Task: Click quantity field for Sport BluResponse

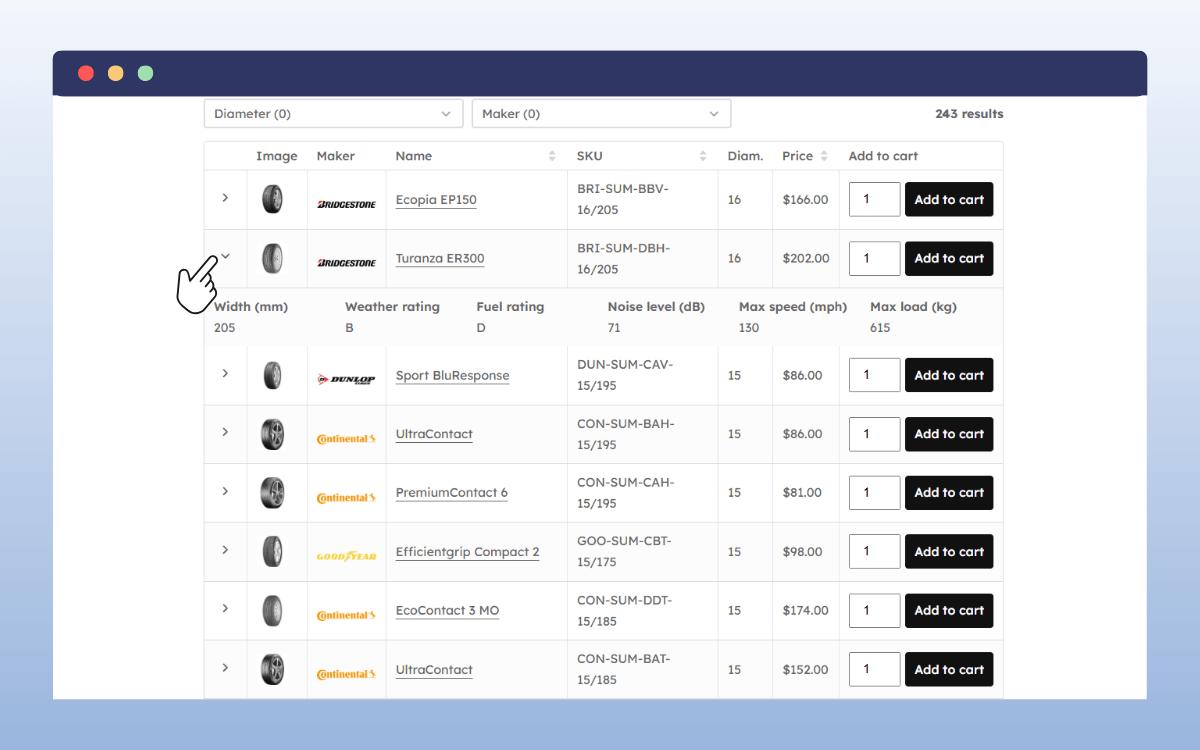Action: tap(874, 375)
